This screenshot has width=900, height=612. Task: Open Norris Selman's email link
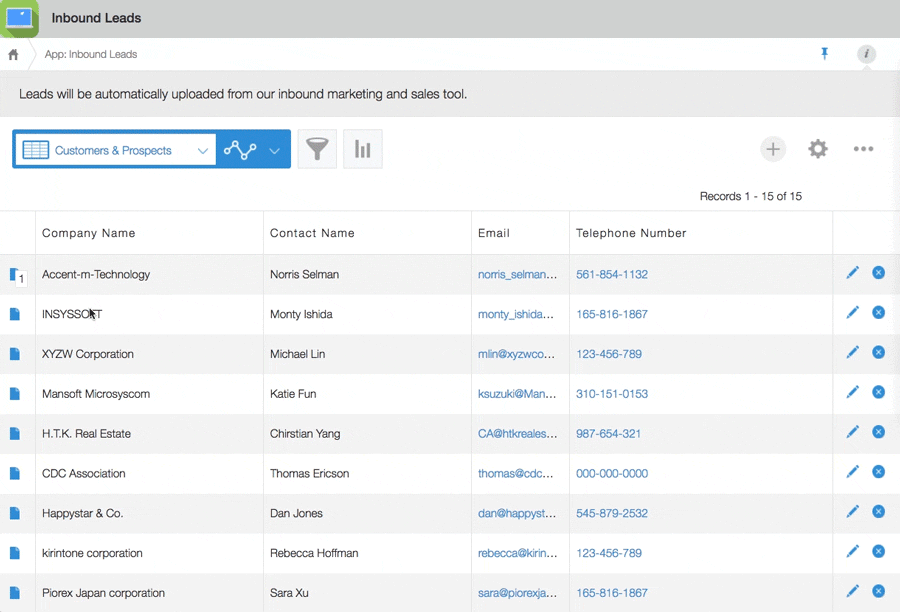[x=515, y=274]
